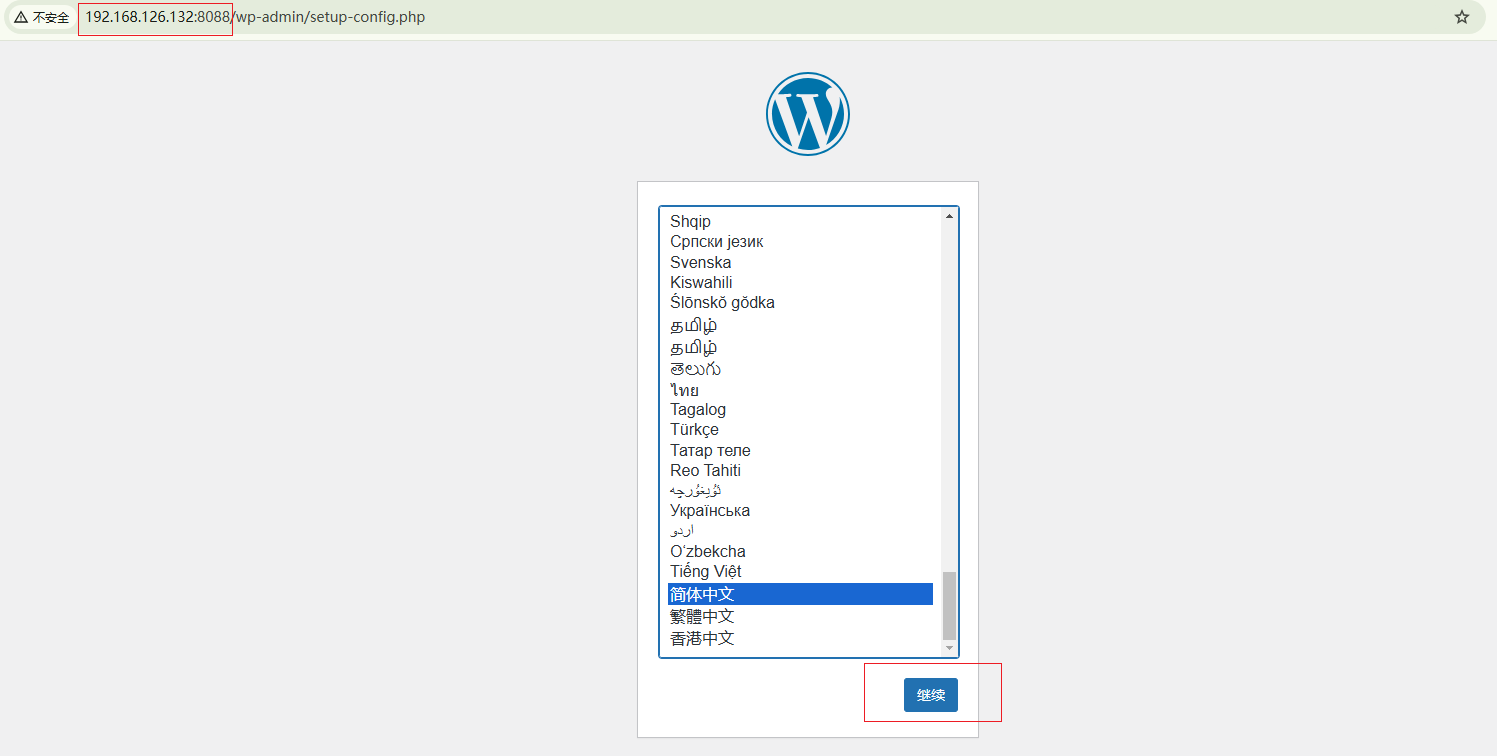Click the WordPress logo

point(808,113)
